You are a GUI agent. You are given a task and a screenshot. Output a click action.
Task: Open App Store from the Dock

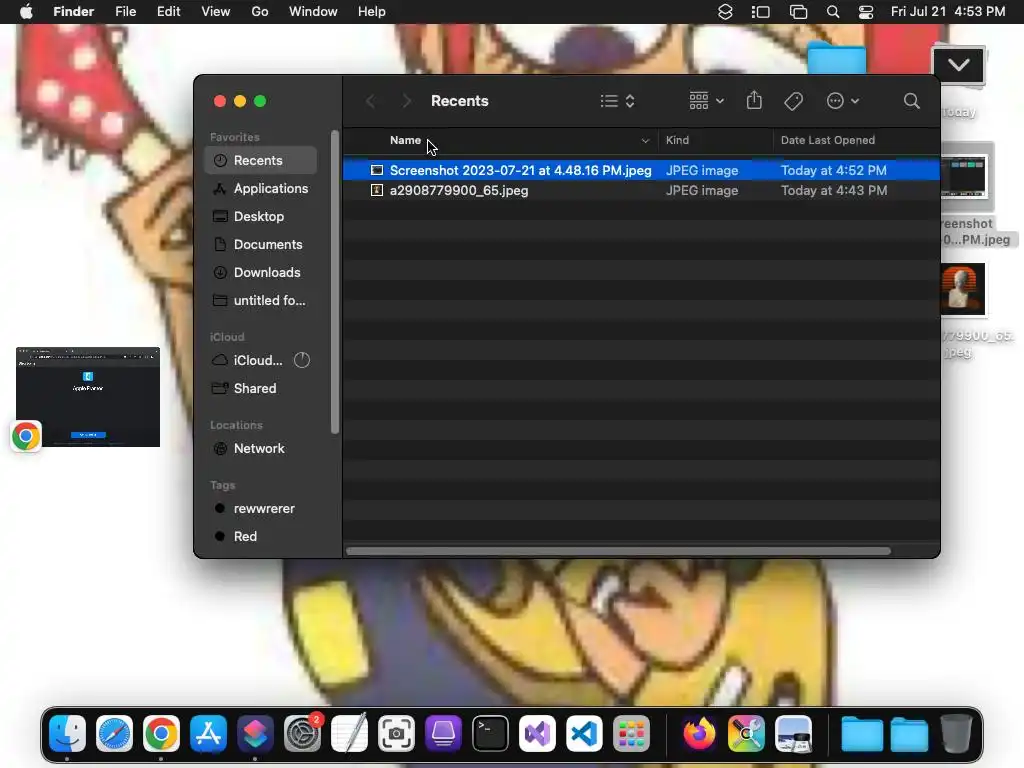pyautogui.click(x=208, y=733)
